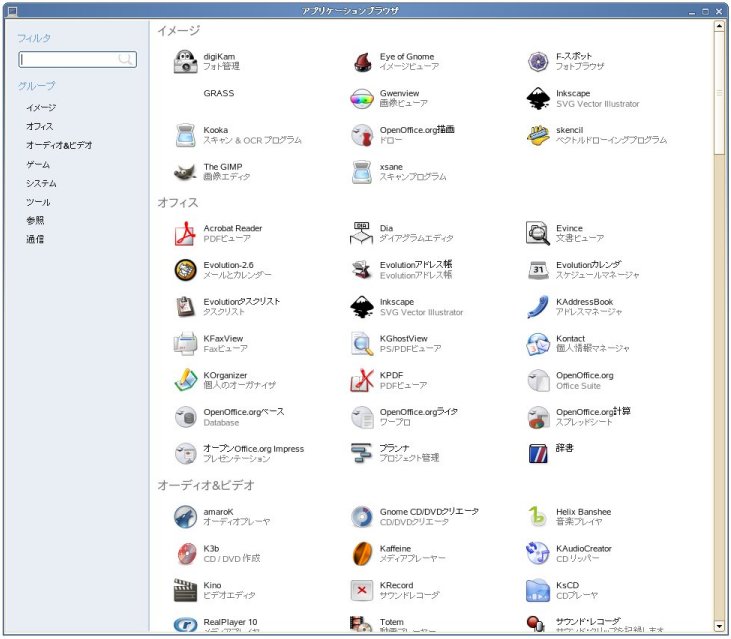This screenshot has height=639, width=731.
Task: Open the Helix Banshee music icon
Action: coord(538,517)
